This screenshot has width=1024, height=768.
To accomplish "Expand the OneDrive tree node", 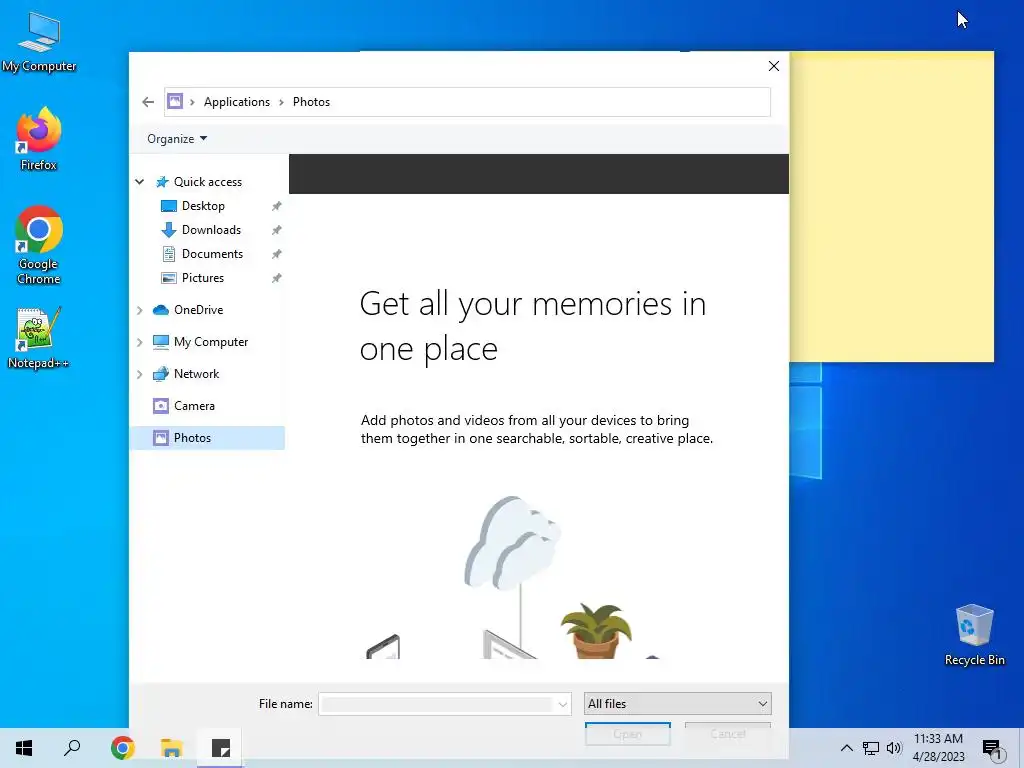I will coord(140,310).
